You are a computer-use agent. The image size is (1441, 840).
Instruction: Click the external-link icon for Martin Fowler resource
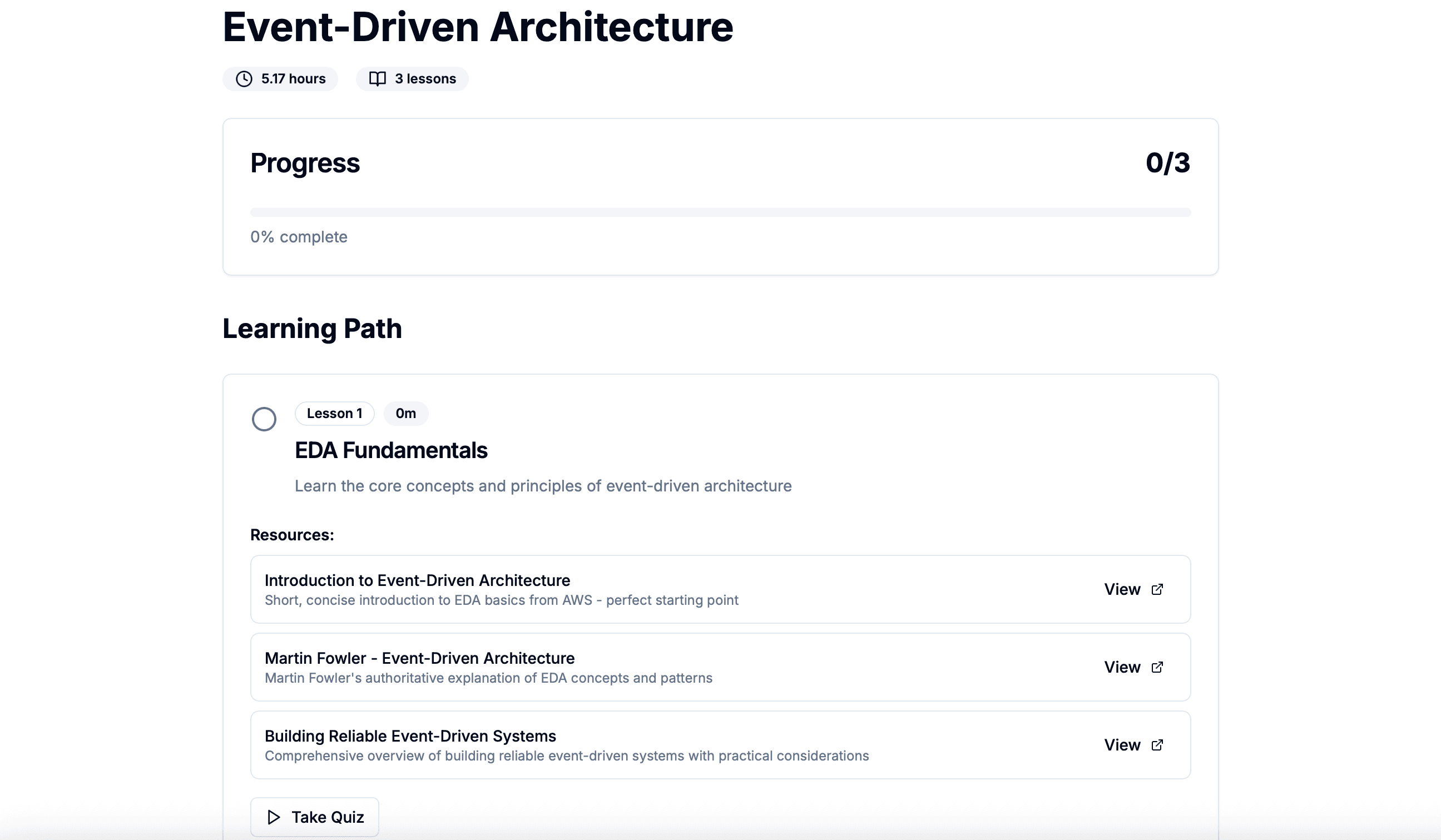point(1157,667)
